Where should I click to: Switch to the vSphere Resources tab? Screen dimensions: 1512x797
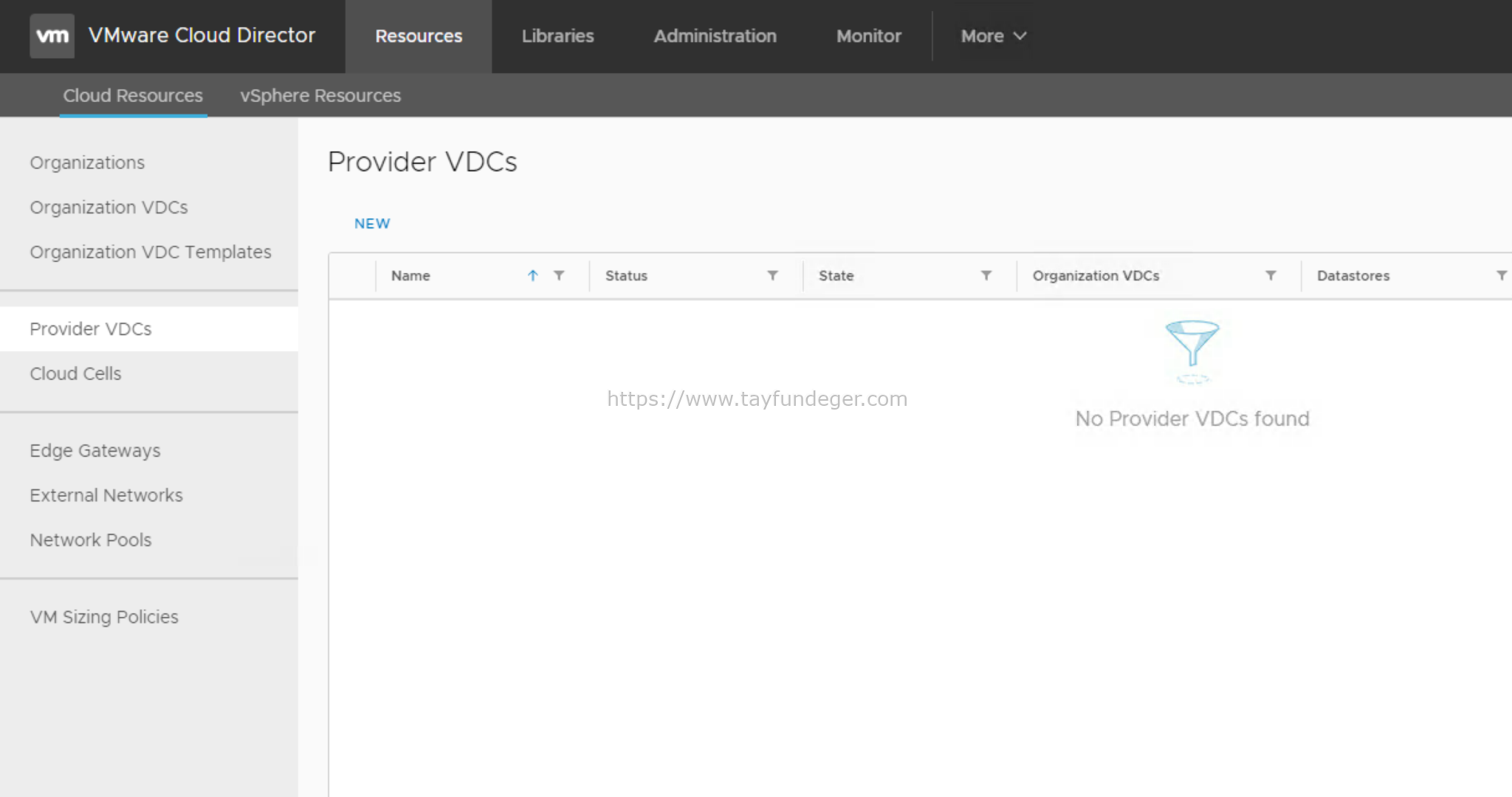320,95
